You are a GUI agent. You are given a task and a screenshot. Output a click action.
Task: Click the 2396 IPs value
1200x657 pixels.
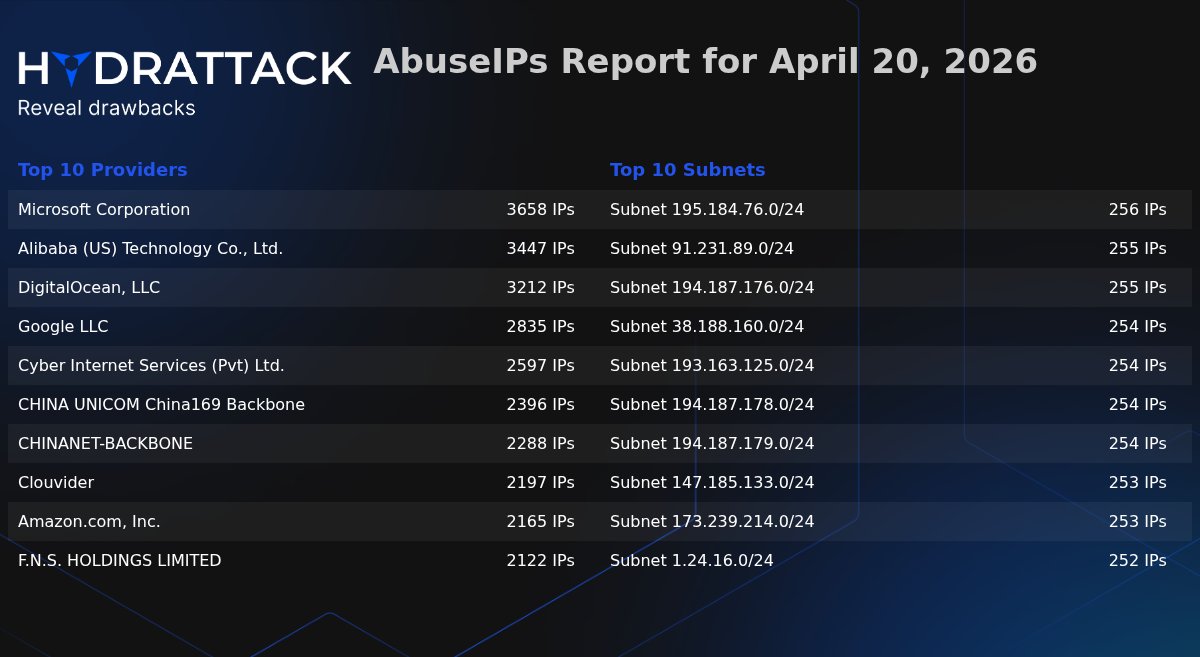point(540,405)
